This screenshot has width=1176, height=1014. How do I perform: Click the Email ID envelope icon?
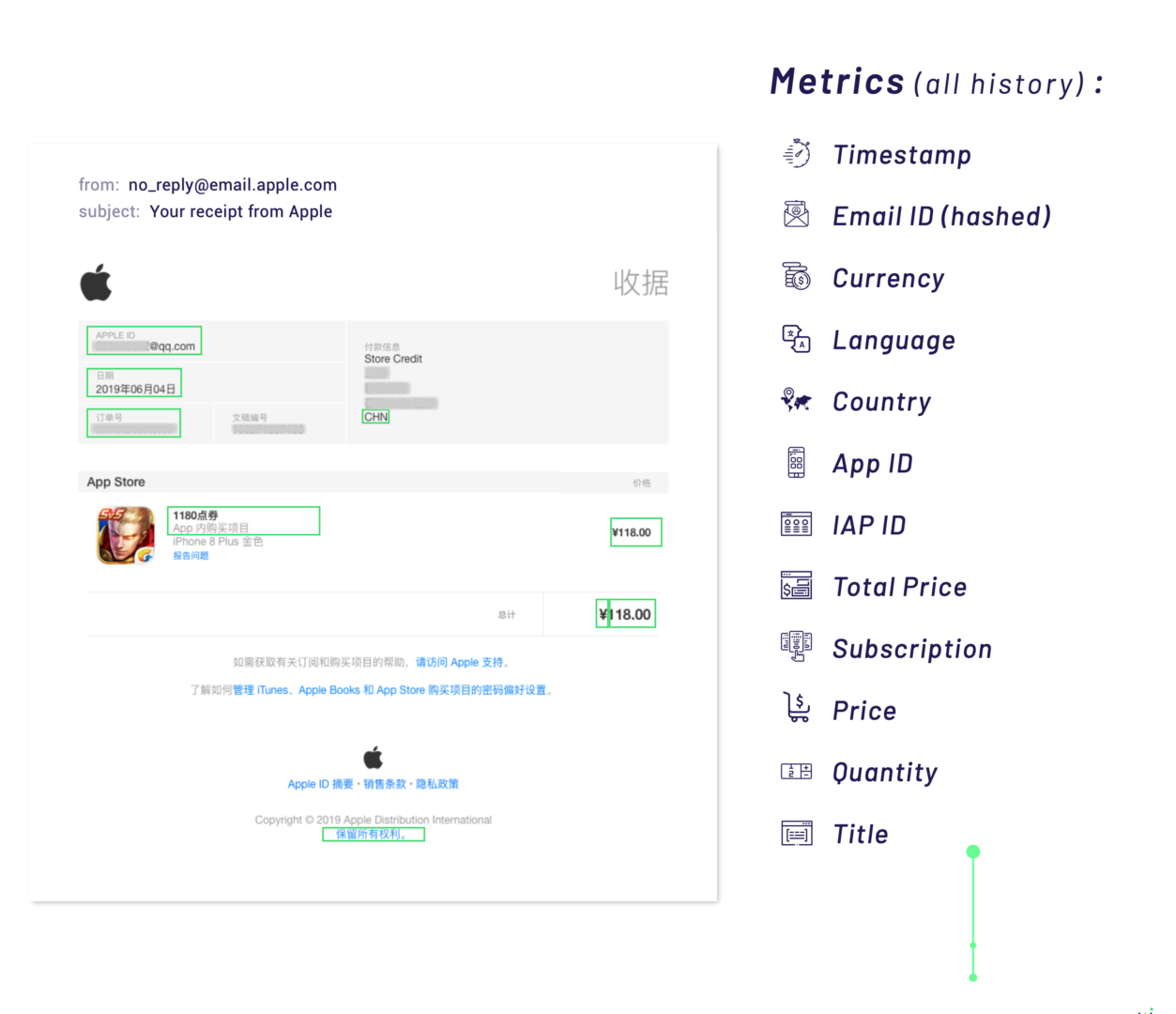[x=797, y=215]
